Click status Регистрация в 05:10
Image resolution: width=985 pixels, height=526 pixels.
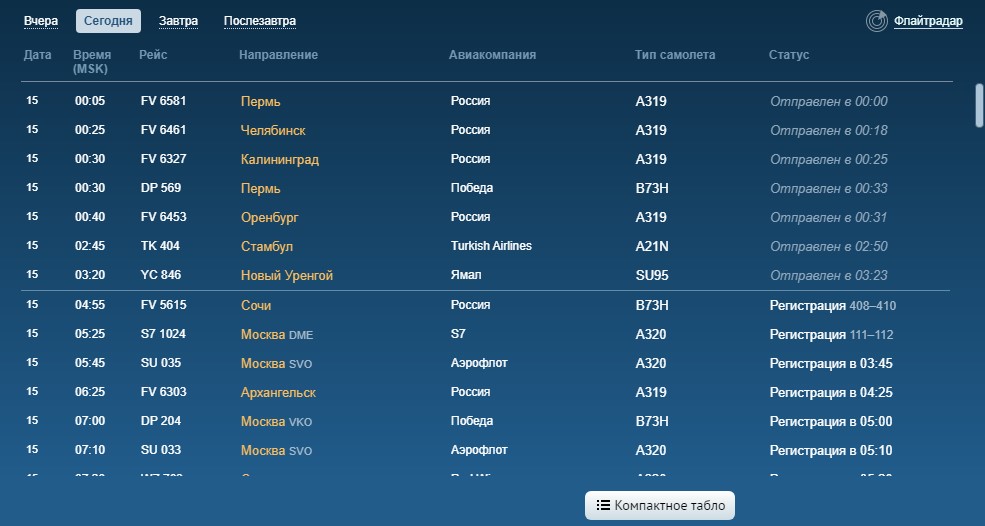click(x=831, y=450)
